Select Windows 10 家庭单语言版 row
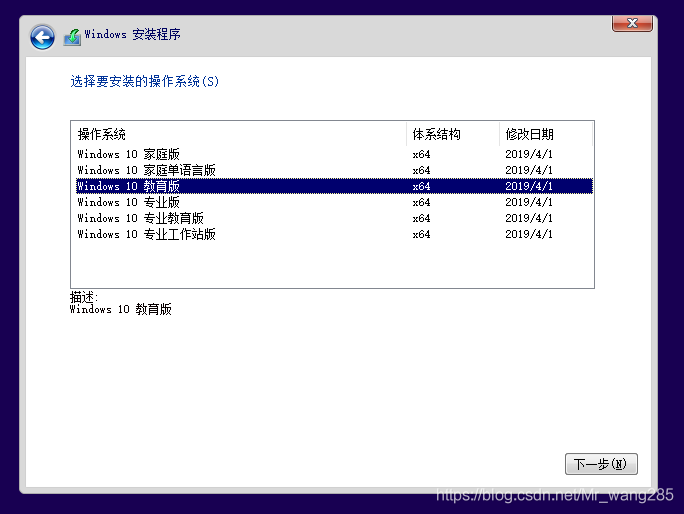The image size is (684, 514). [334, 170]
